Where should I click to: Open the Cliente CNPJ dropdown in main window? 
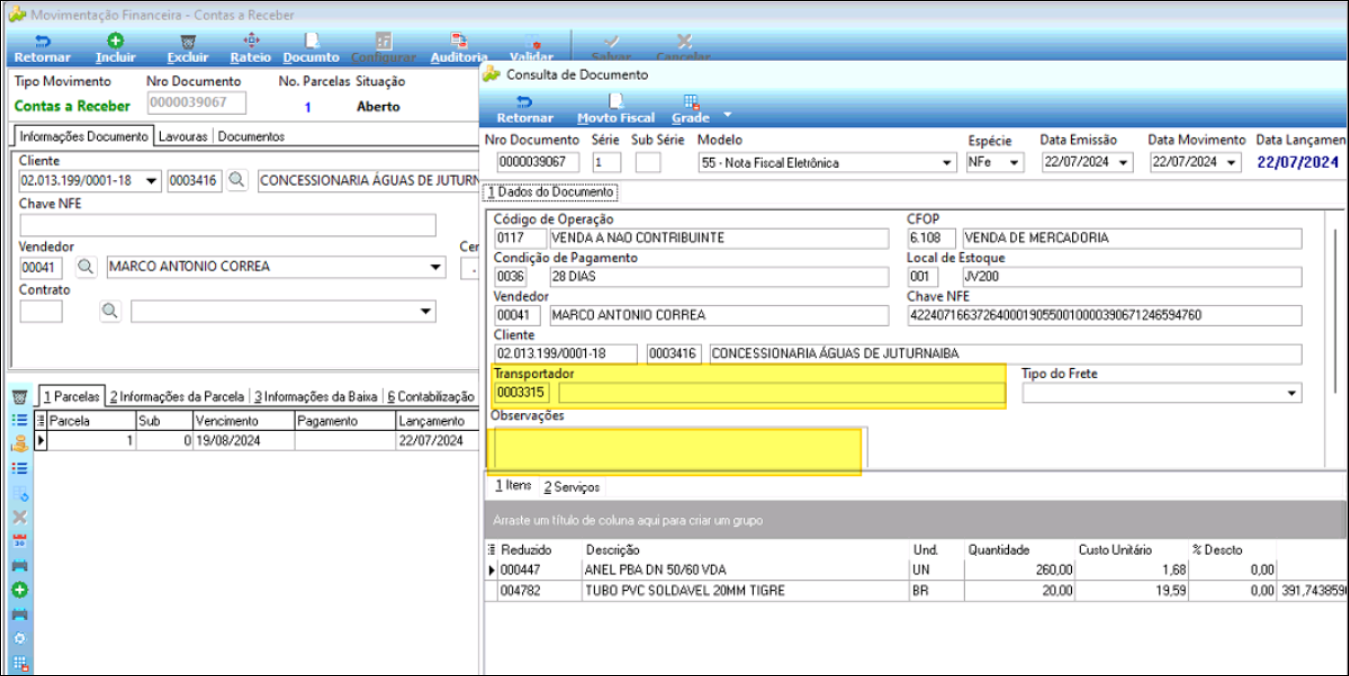[151, 181]
